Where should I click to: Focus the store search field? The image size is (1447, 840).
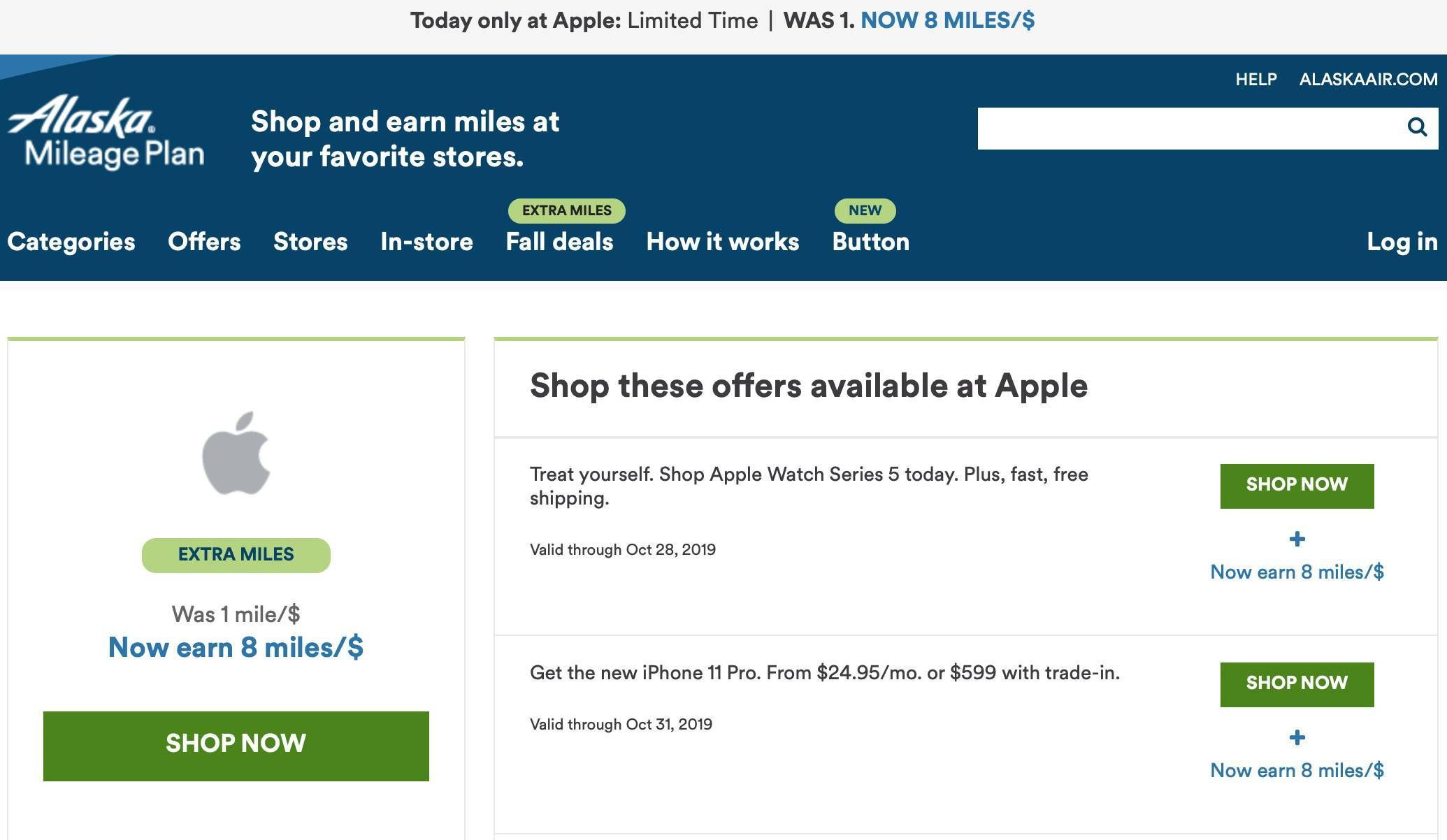pos(1188,129)
